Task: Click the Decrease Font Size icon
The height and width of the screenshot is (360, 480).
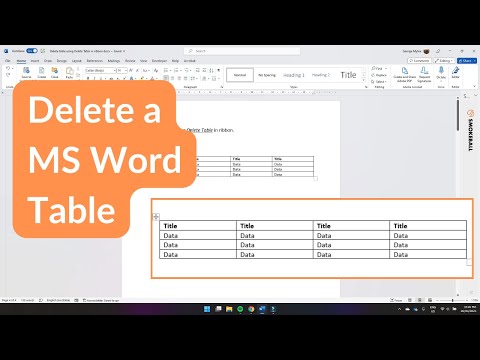Action: (137, 70)
